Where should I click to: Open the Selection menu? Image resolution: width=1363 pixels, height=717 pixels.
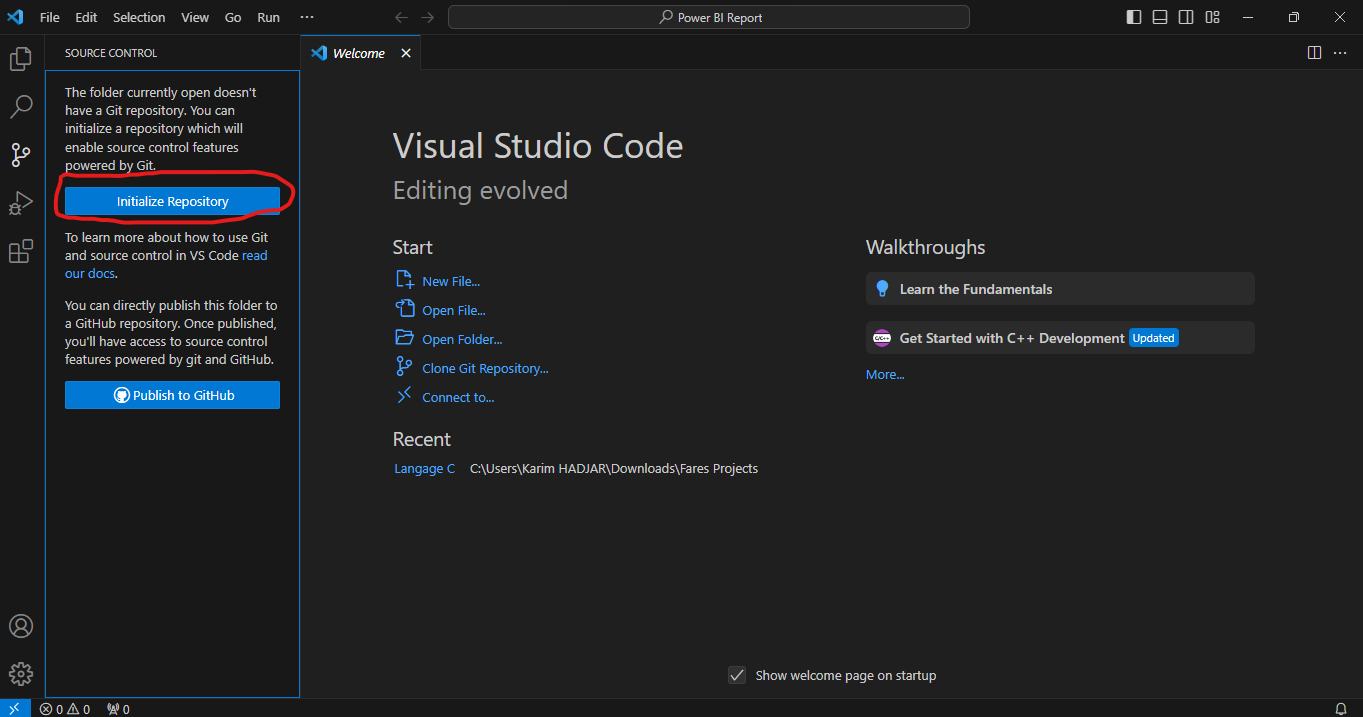coord(139,17)
